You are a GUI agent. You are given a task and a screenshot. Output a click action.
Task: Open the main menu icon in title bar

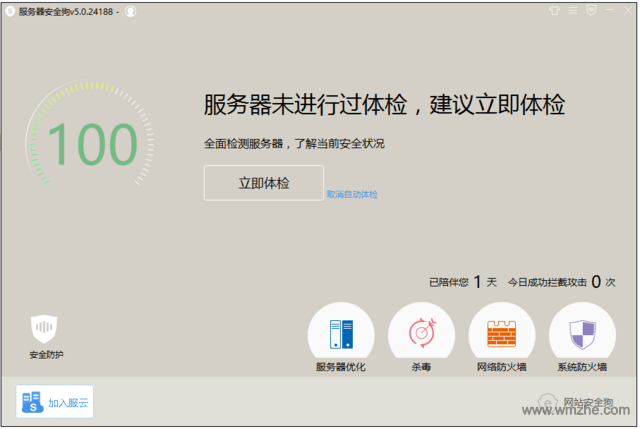tap(573, 10)
